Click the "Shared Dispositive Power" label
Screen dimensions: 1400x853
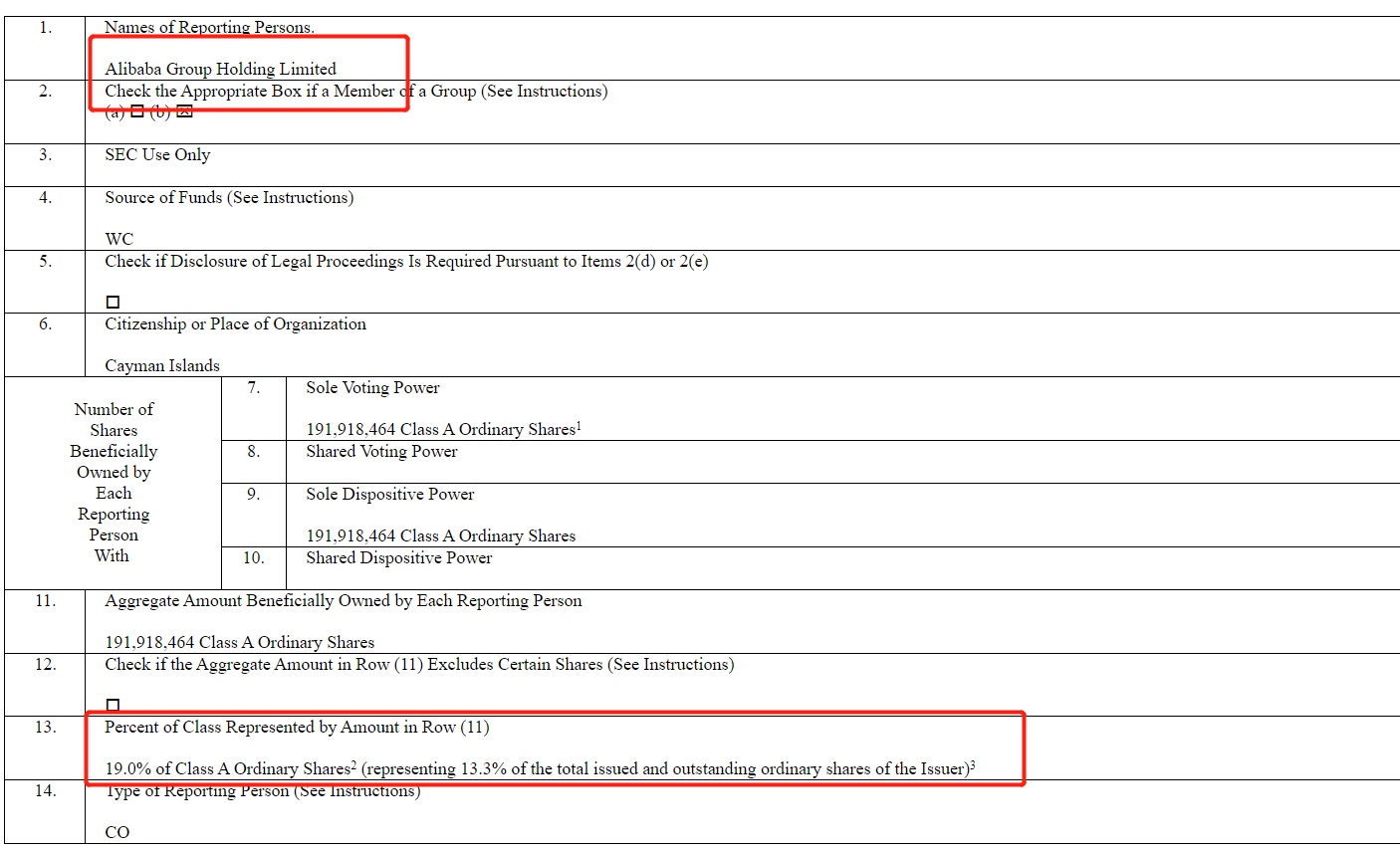tap(398, 558)
